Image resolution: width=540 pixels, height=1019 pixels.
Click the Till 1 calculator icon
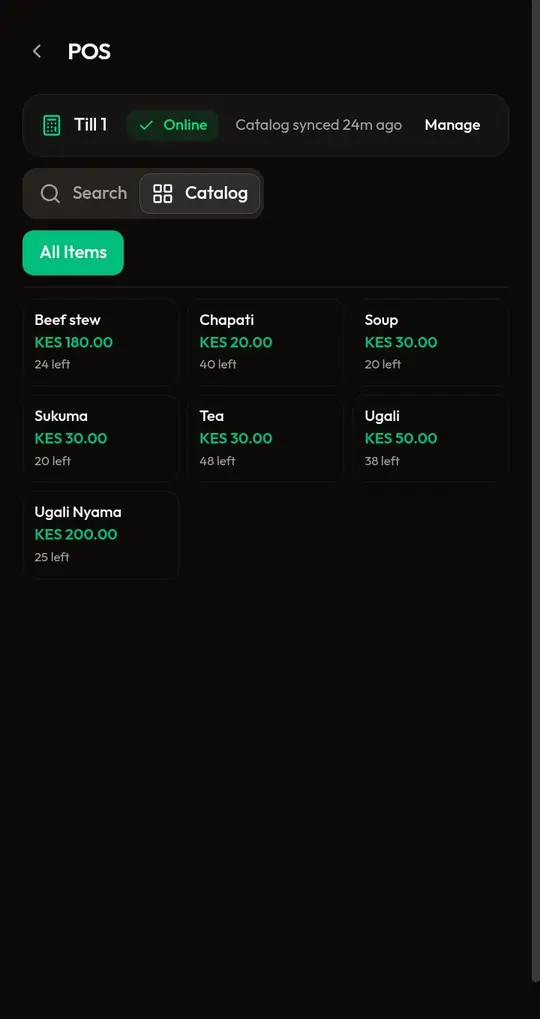click(51, 125)
